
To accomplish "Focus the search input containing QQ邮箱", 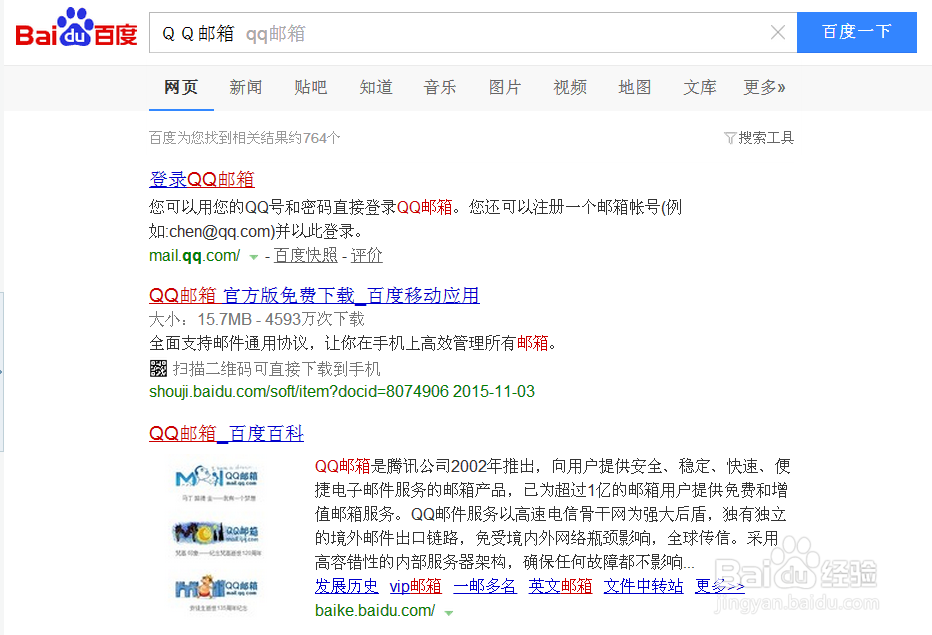I will pyautogui.click(x=473, y=33).
